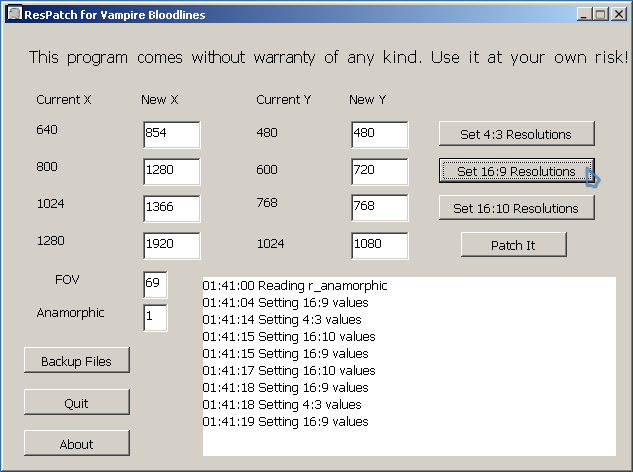
Task: Focus New X field containing 854
Action: coord(172,135)
